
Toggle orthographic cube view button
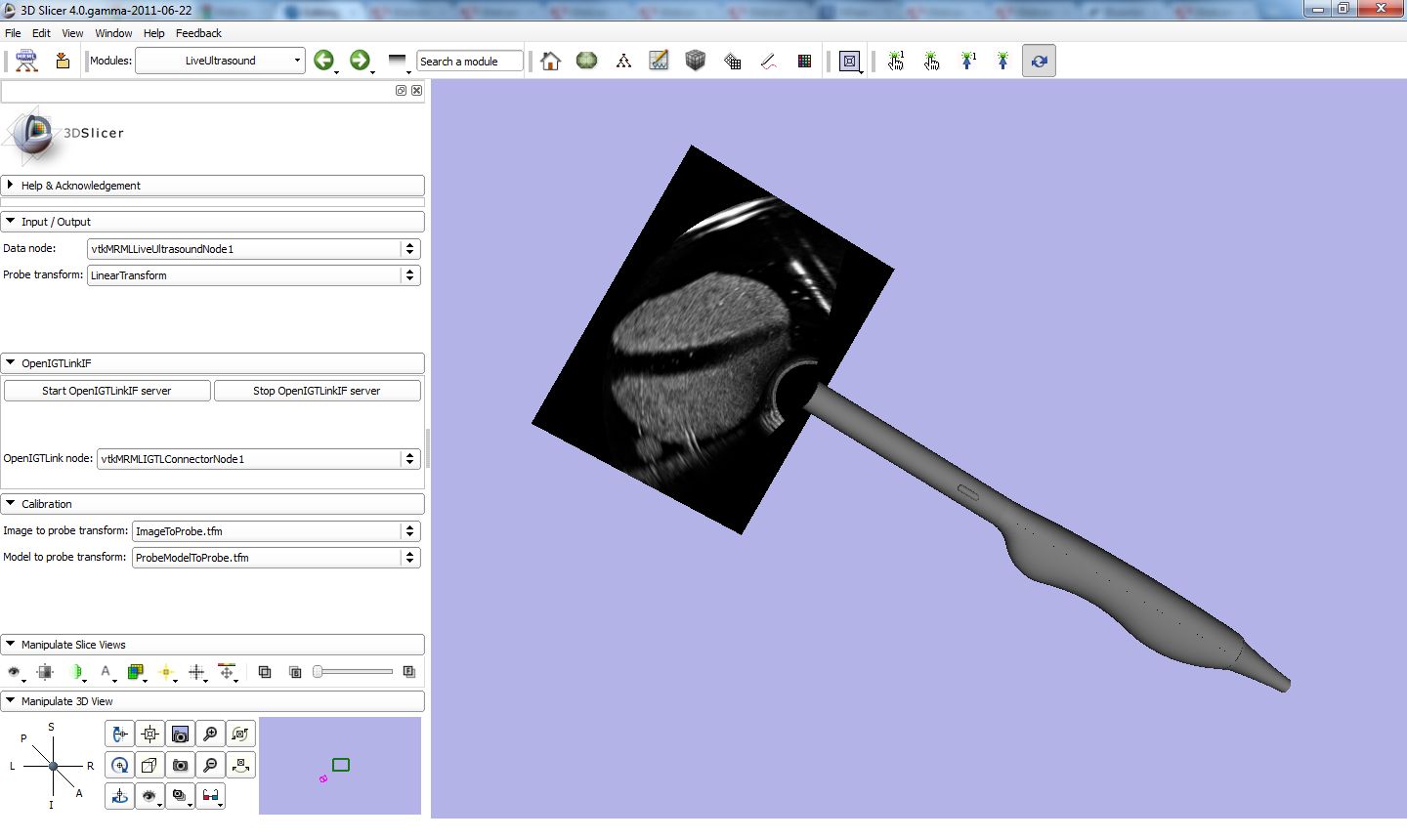click(x=149, y=765)
